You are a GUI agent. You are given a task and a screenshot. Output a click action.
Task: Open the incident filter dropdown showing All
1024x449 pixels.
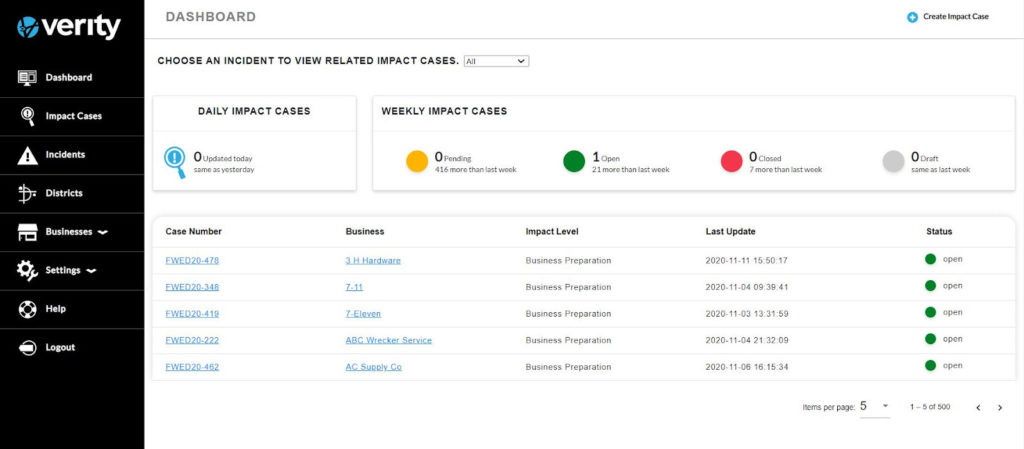coord(496,61)
